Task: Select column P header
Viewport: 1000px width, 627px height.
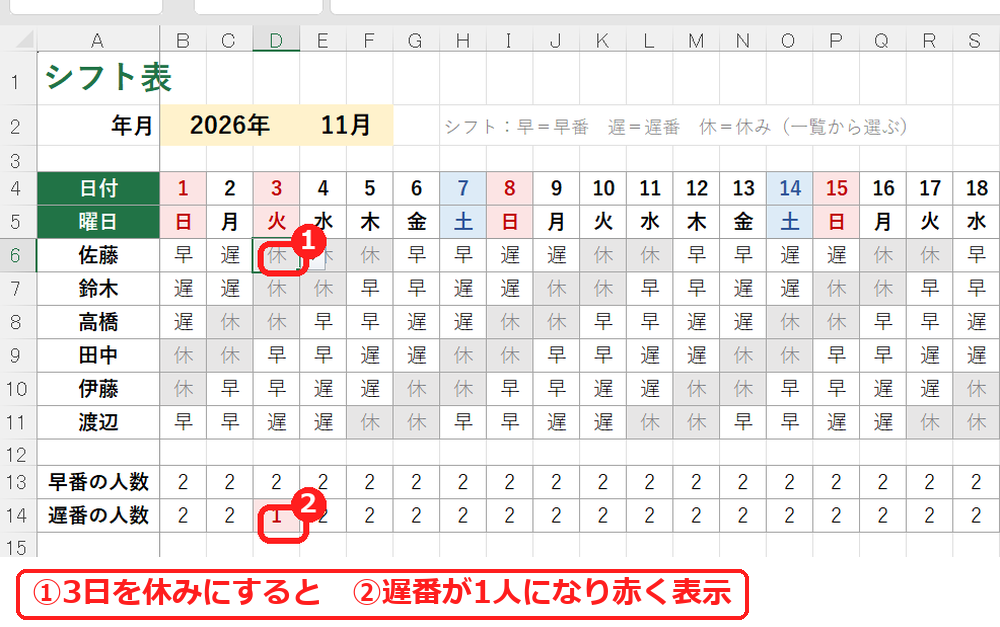Action: tap(836, 40)
